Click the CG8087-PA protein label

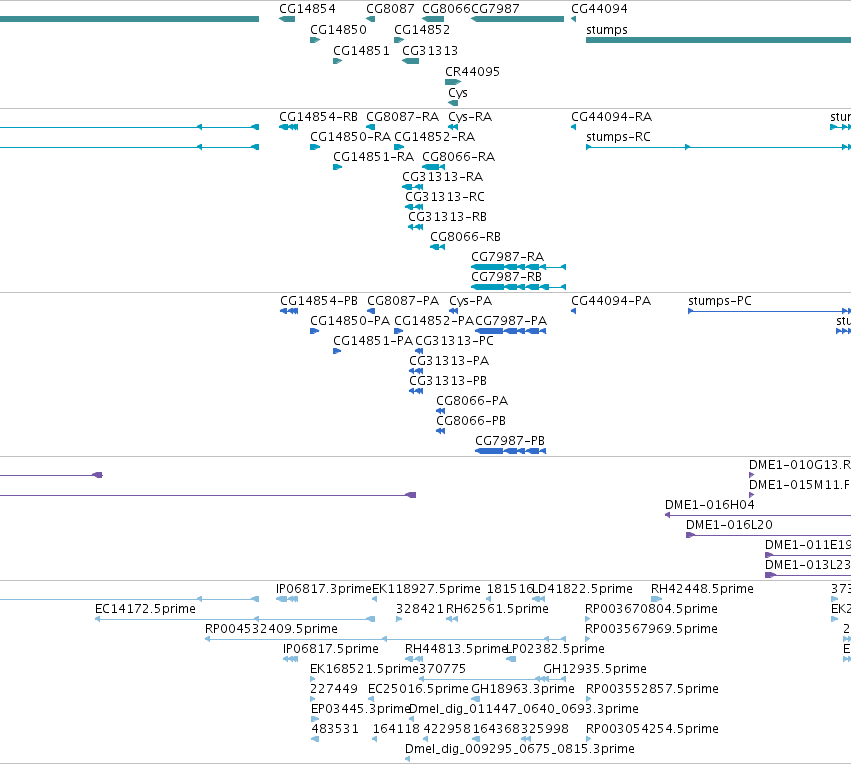click(403, 301)
